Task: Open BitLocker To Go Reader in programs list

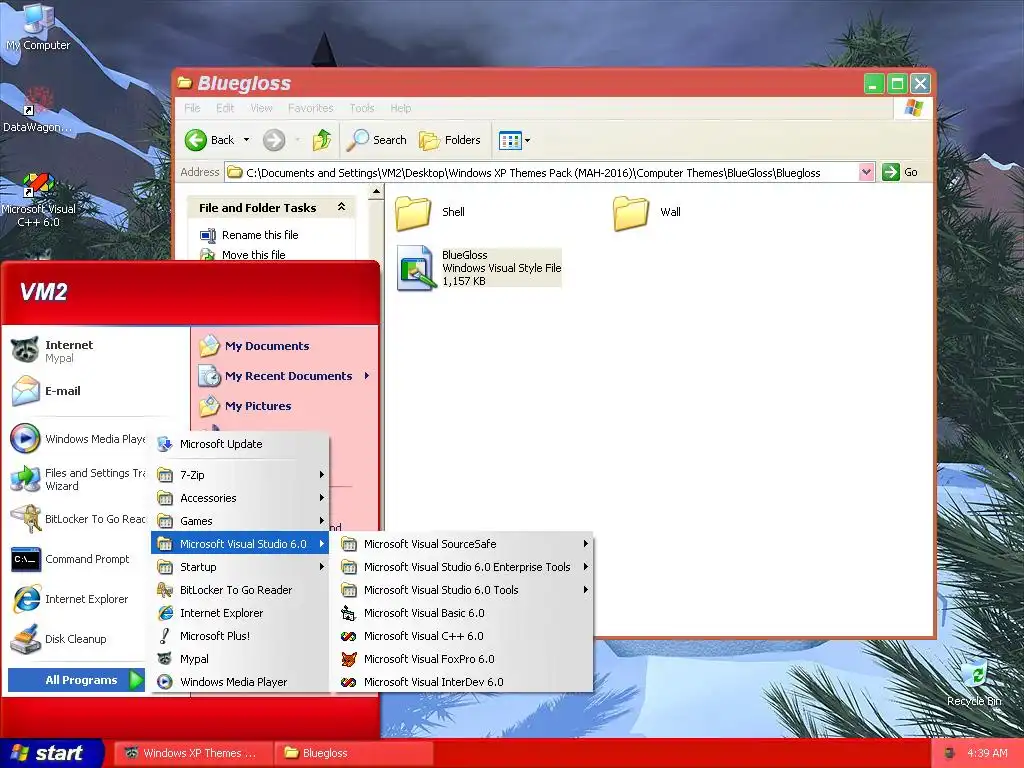Action: click(x=240, y=590)
